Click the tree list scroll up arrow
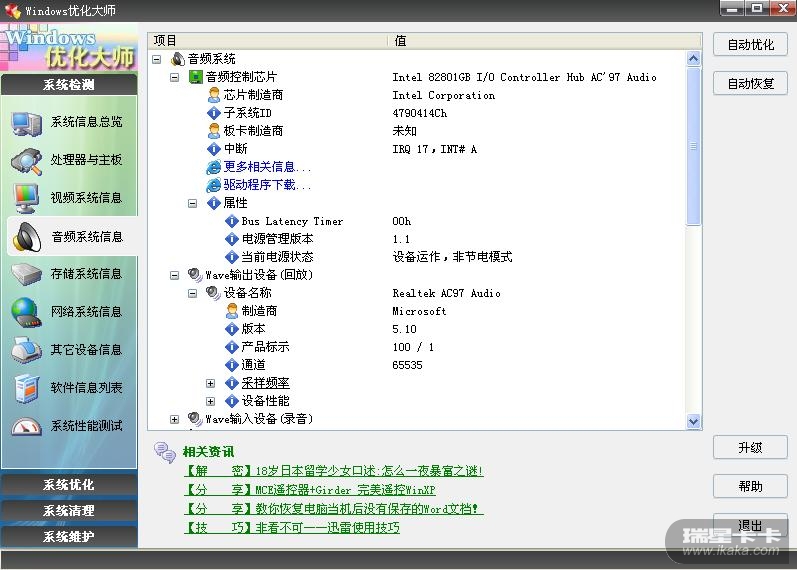This screenshot has width=797, height=570. tap(693, 58)
